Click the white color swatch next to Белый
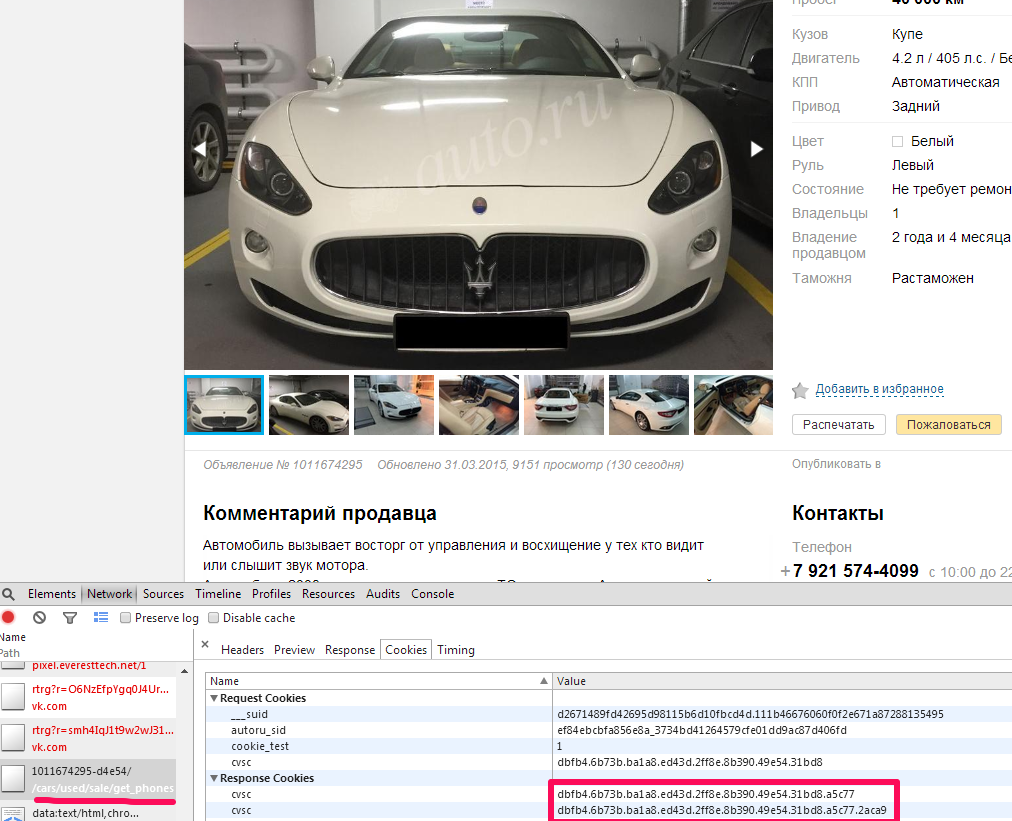Viewport: 1012px width, 821px height. pos(897,141)
